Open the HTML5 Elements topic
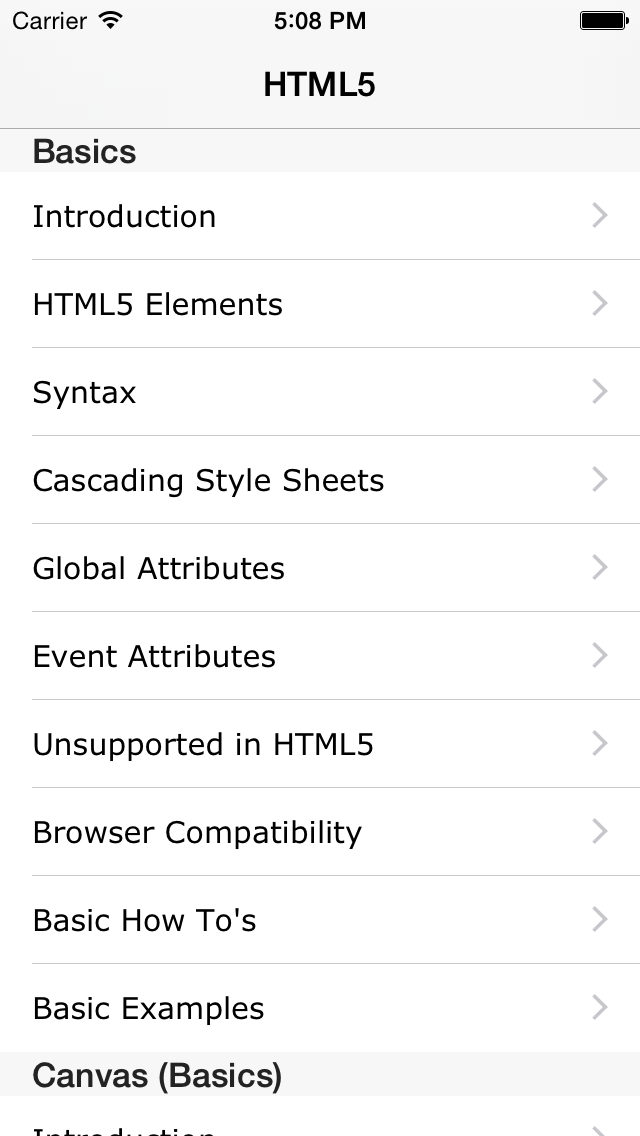 [157, 304]
